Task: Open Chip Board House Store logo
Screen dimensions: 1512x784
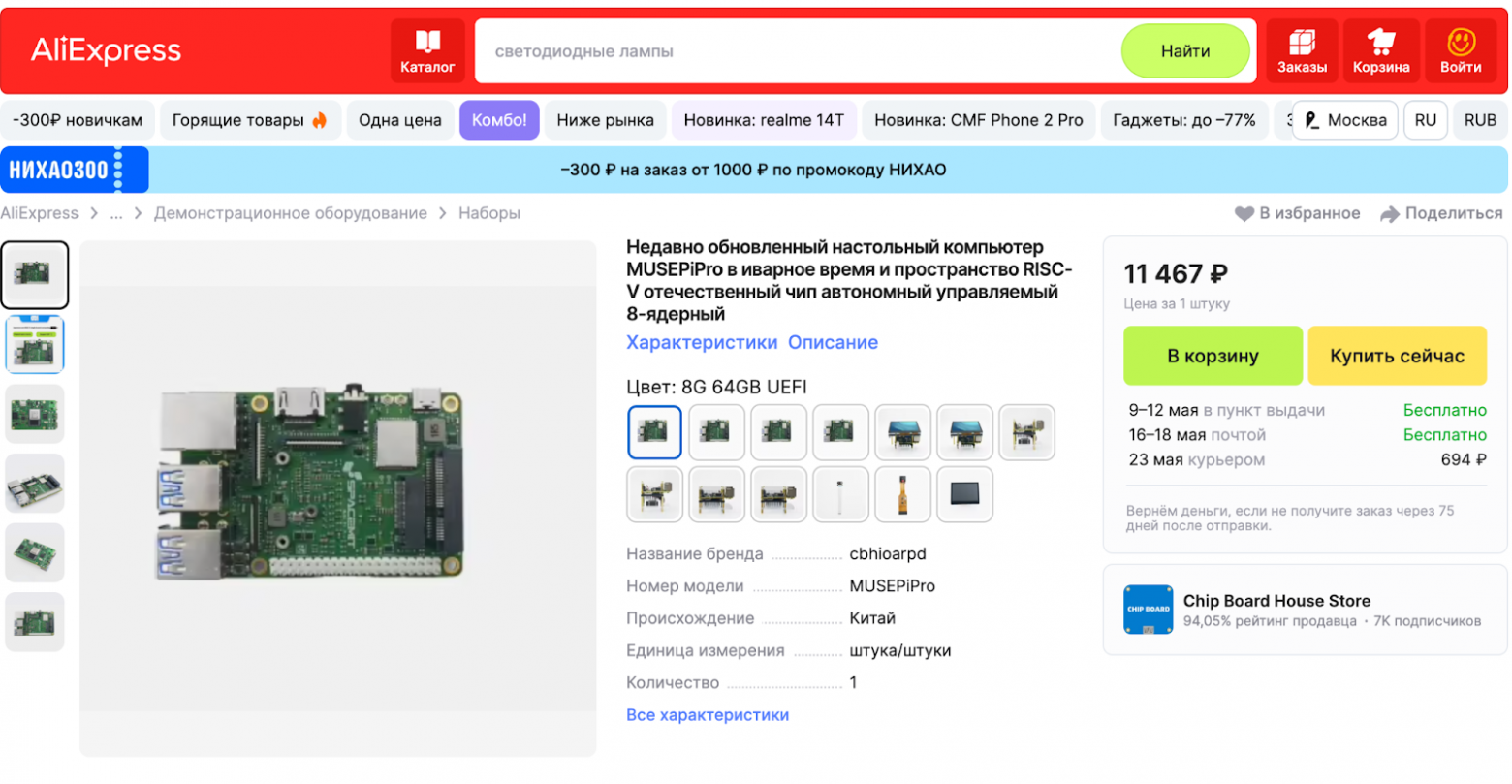Action: click(x=1149, y=610)
